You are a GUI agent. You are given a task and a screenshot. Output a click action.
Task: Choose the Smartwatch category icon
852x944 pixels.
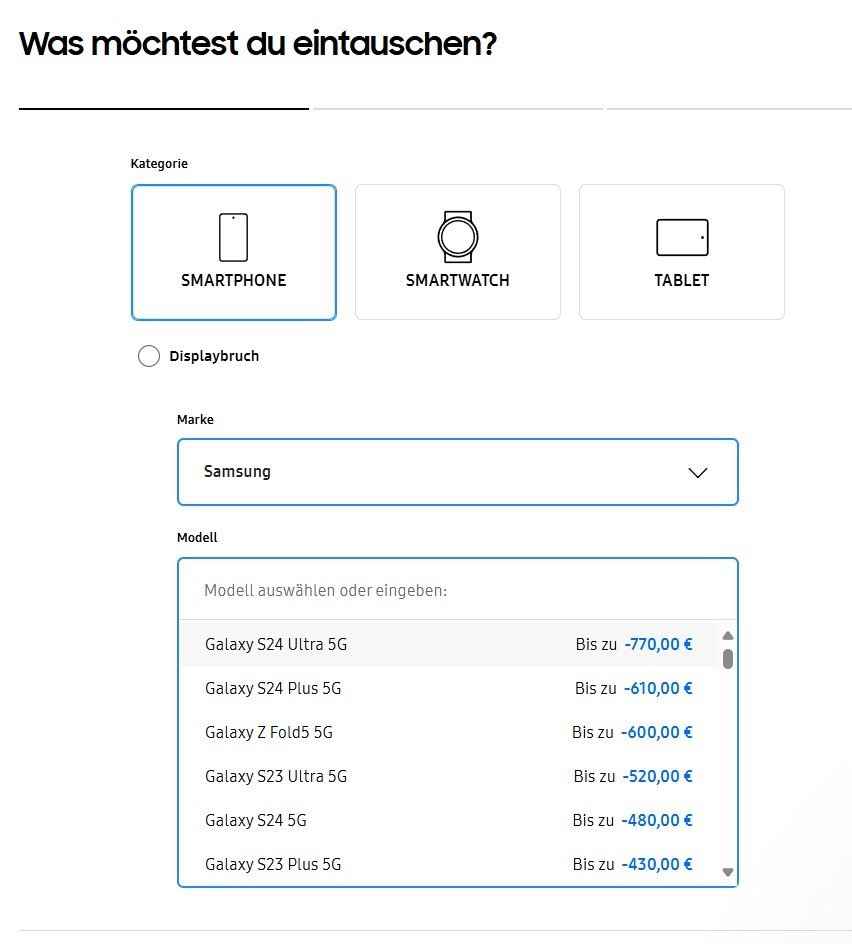457,236
